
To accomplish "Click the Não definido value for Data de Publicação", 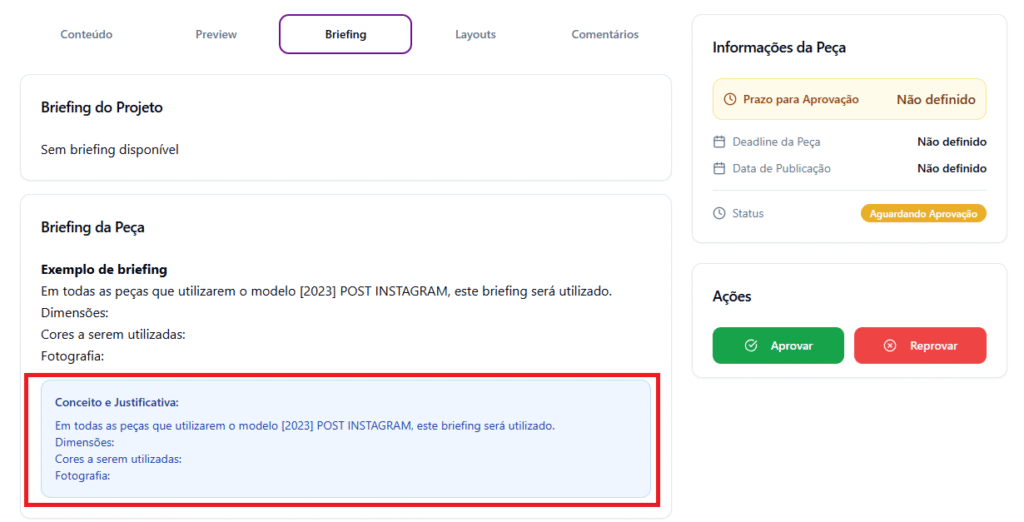I will 951,168.
